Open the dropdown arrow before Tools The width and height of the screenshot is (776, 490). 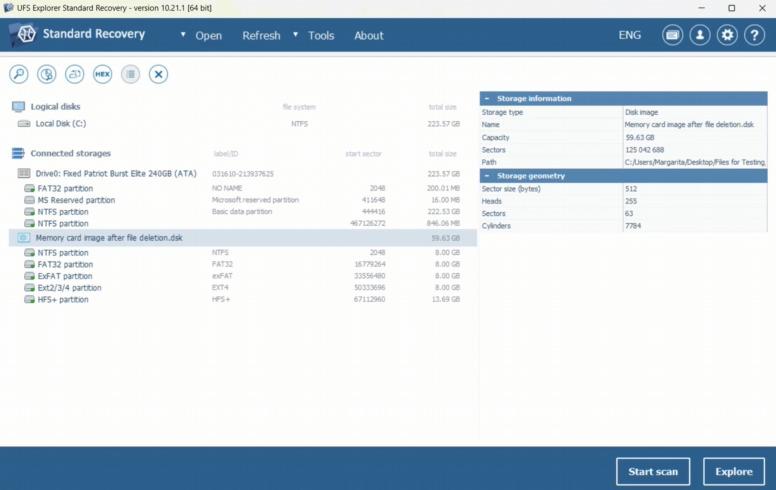[295, 35]
